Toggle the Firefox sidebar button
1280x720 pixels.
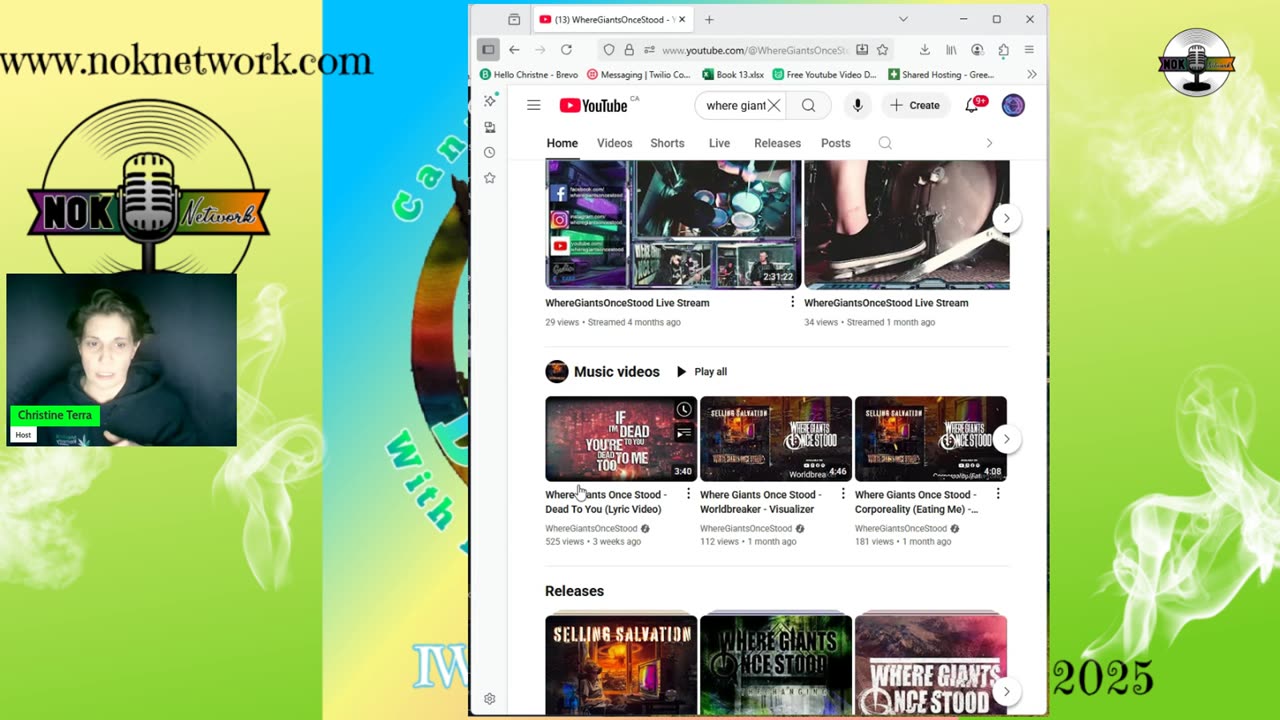coord(487,49)
